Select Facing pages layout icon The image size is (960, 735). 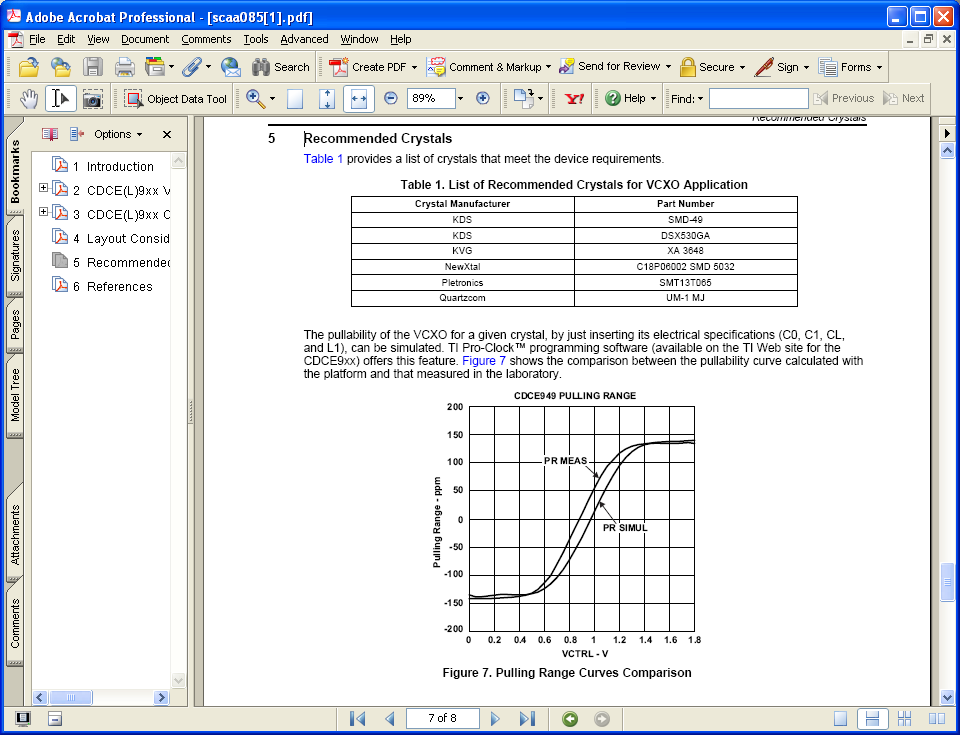click(937, 718)
